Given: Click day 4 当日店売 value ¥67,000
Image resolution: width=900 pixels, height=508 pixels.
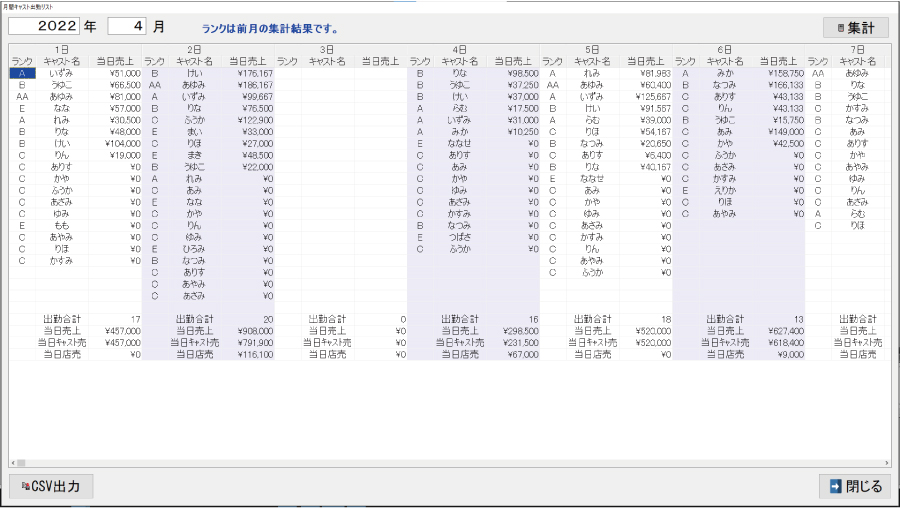Looking at the screenshot, I should coord(514,354).
